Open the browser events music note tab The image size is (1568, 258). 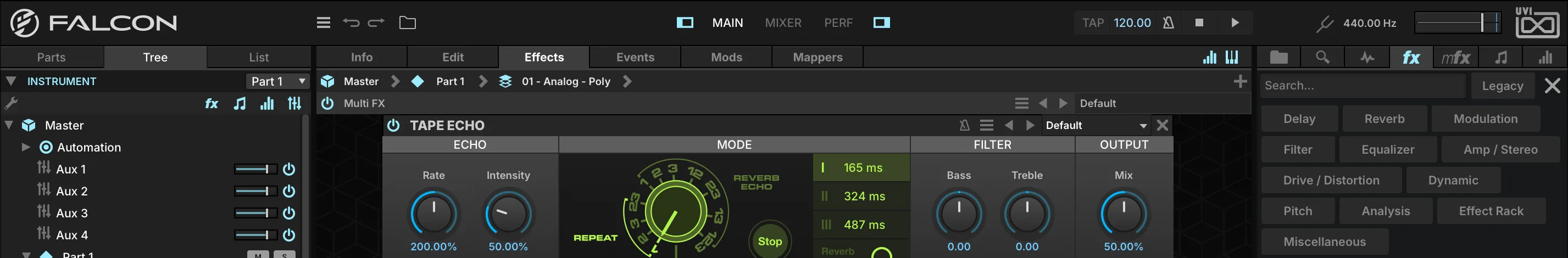coord(1501,57)
